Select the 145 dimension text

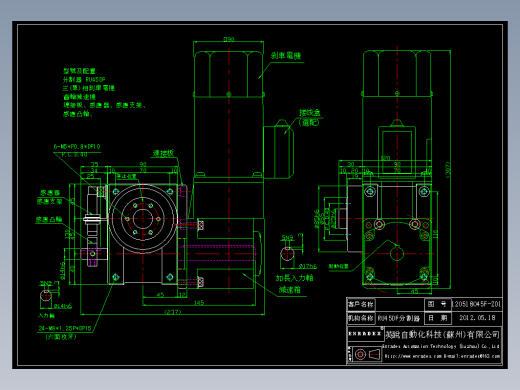point(199,302)
